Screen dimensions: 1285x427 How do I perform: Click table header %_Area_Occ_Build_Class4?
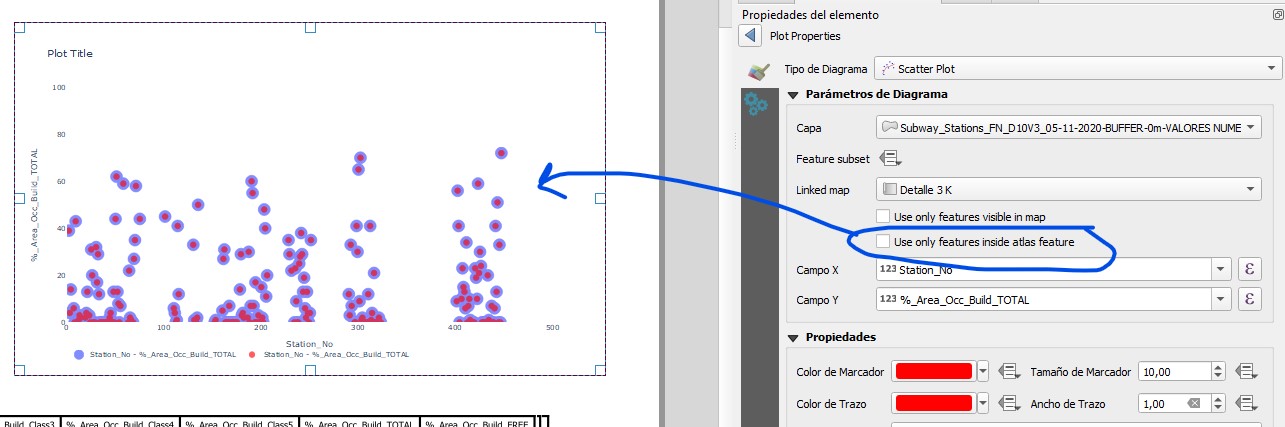pyautogui.click(x=120, y=424)
